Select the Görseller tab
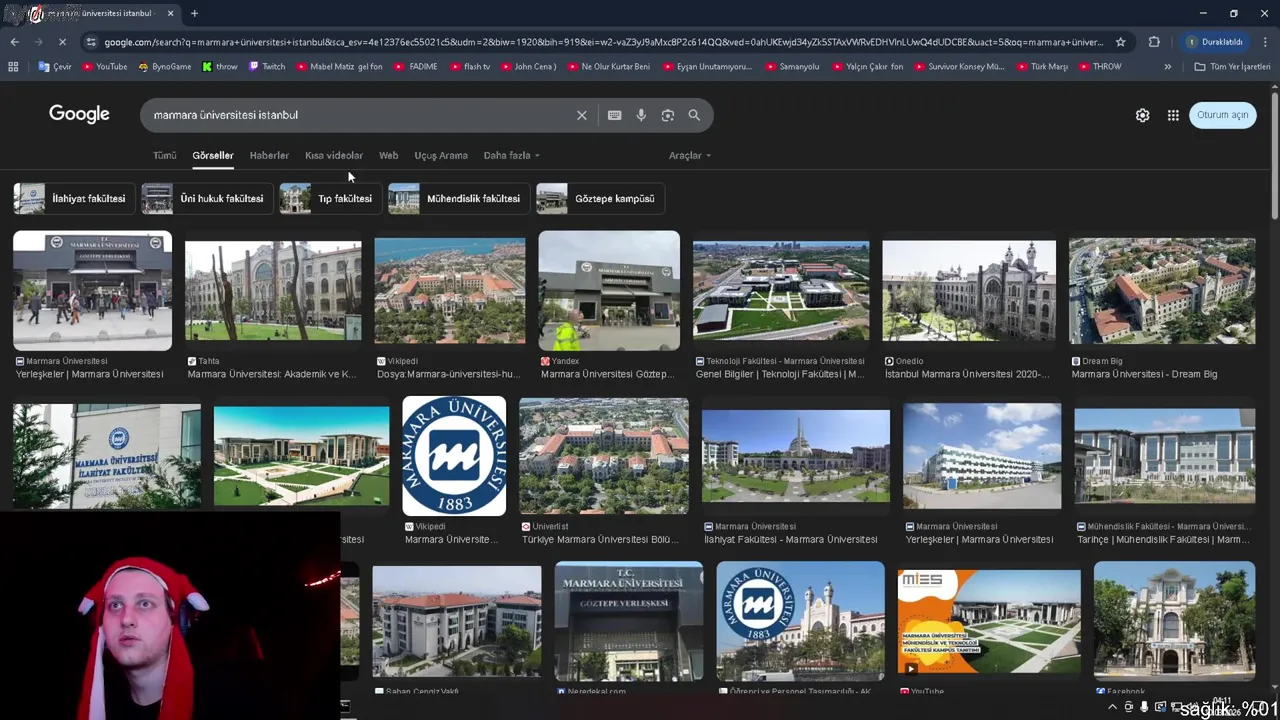1280x720 pixels. [x=213, y=155]
